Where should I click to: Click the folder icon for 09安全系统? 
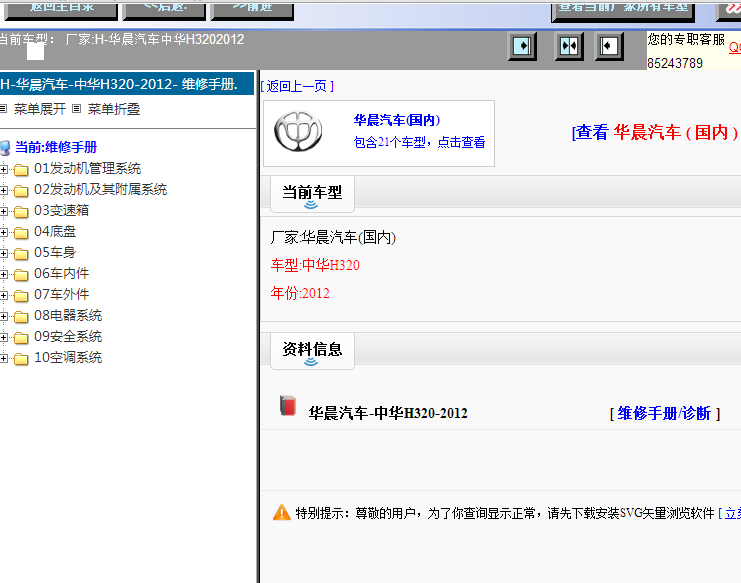21,337
